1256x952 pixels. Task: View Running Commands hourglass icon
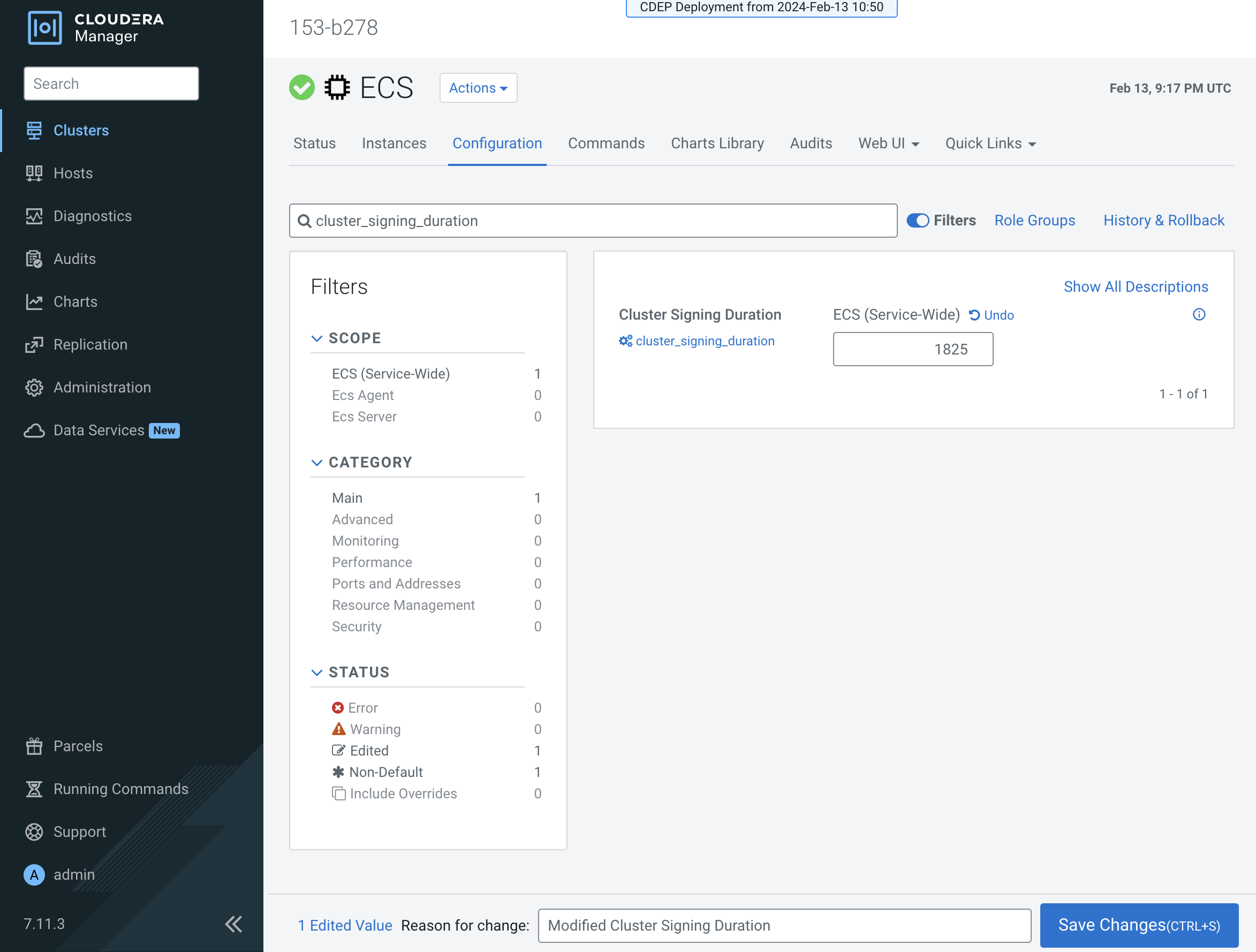click(34, 789)
